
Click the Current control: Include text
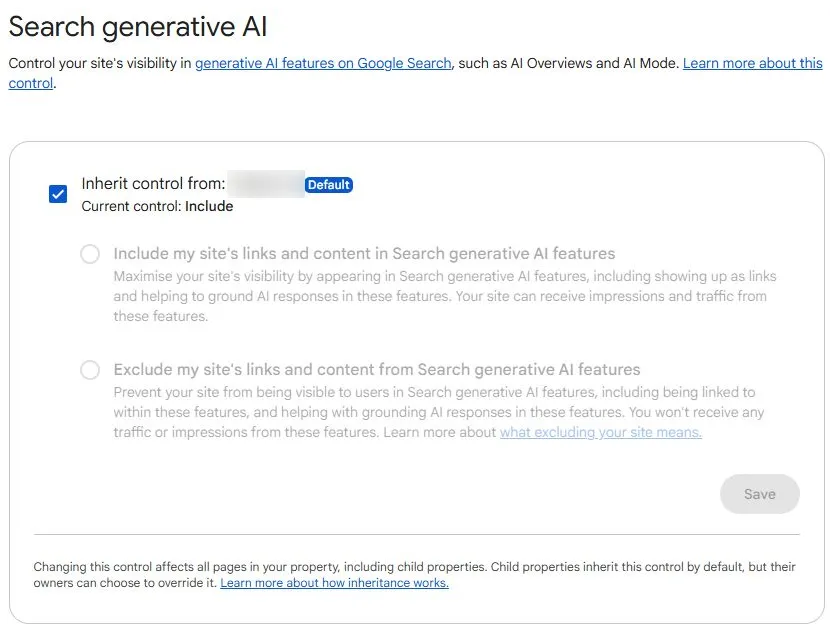pos(157,206)
